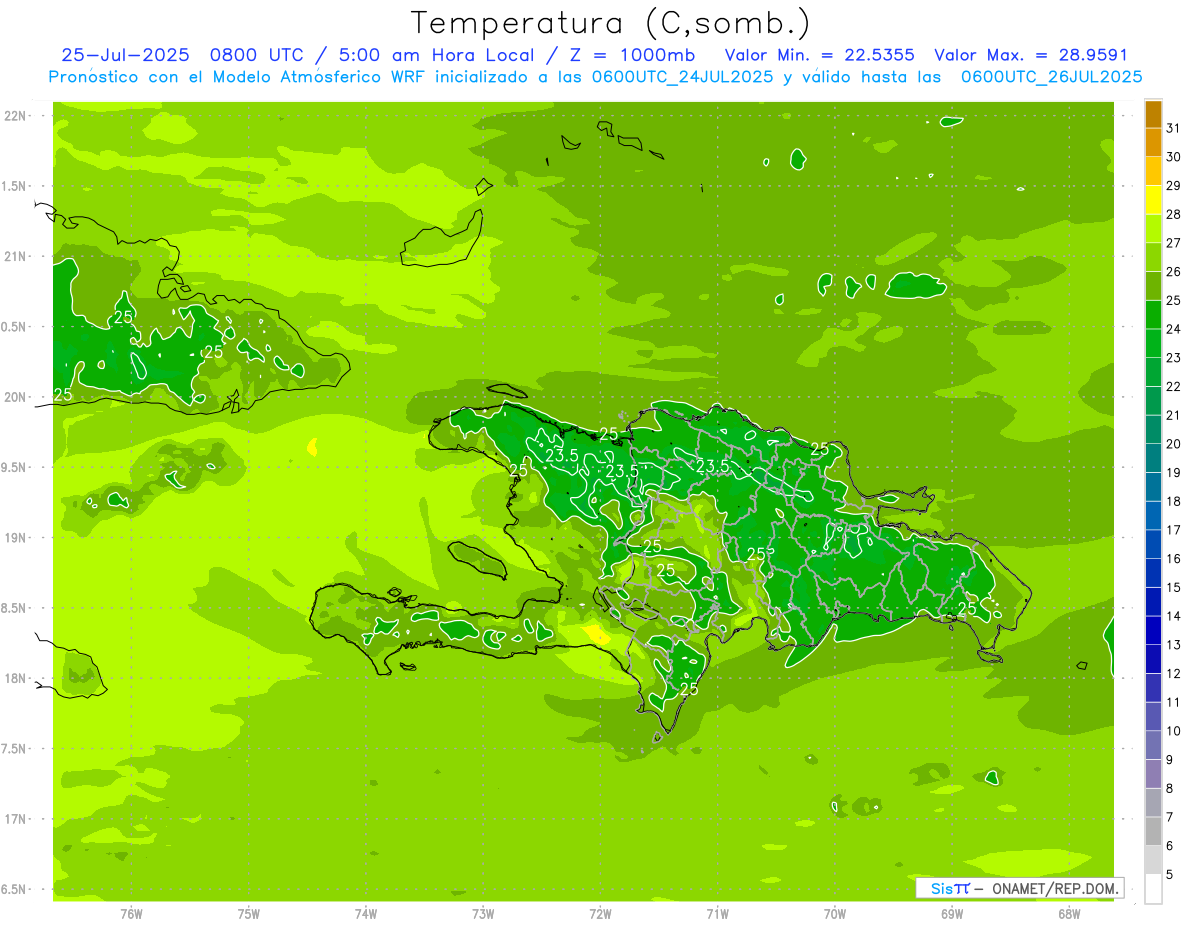This screenshot has width=1200, height=927.
Task: Click the '71W' longitude axis label
Action: [x=717, y=913]
